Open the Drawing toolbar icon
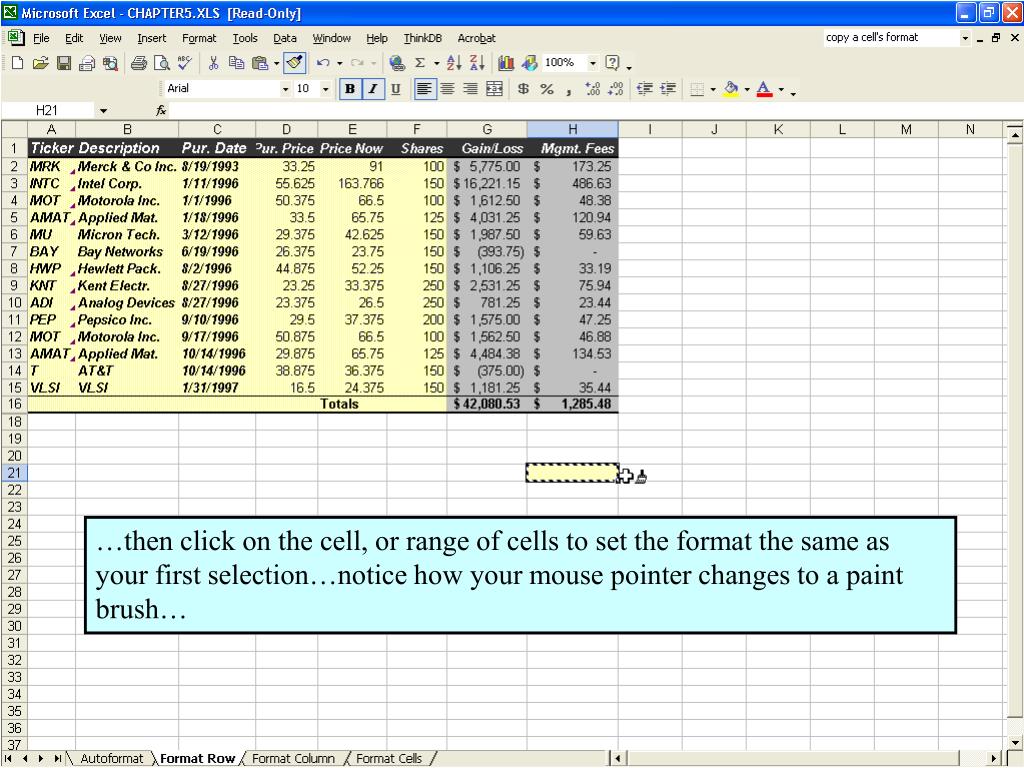The width and height of the screenshot is (1024, 768). pyautogui.click(x=530, y=63)
